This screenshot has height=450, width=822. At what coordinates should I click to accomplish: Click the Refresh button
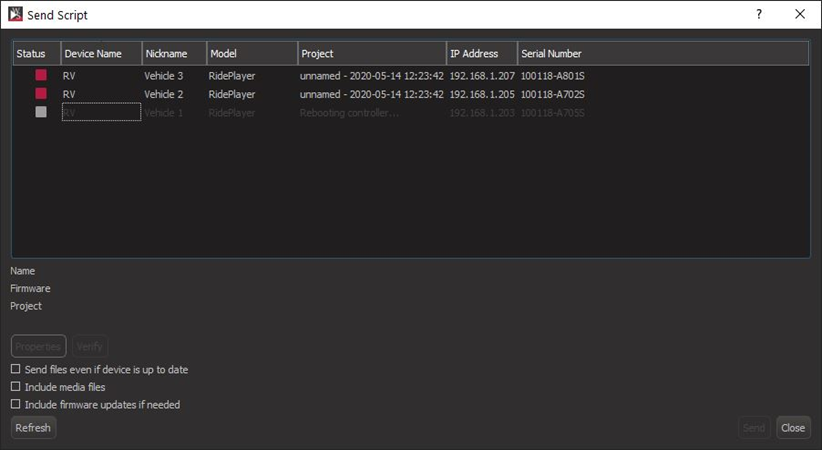33,427
